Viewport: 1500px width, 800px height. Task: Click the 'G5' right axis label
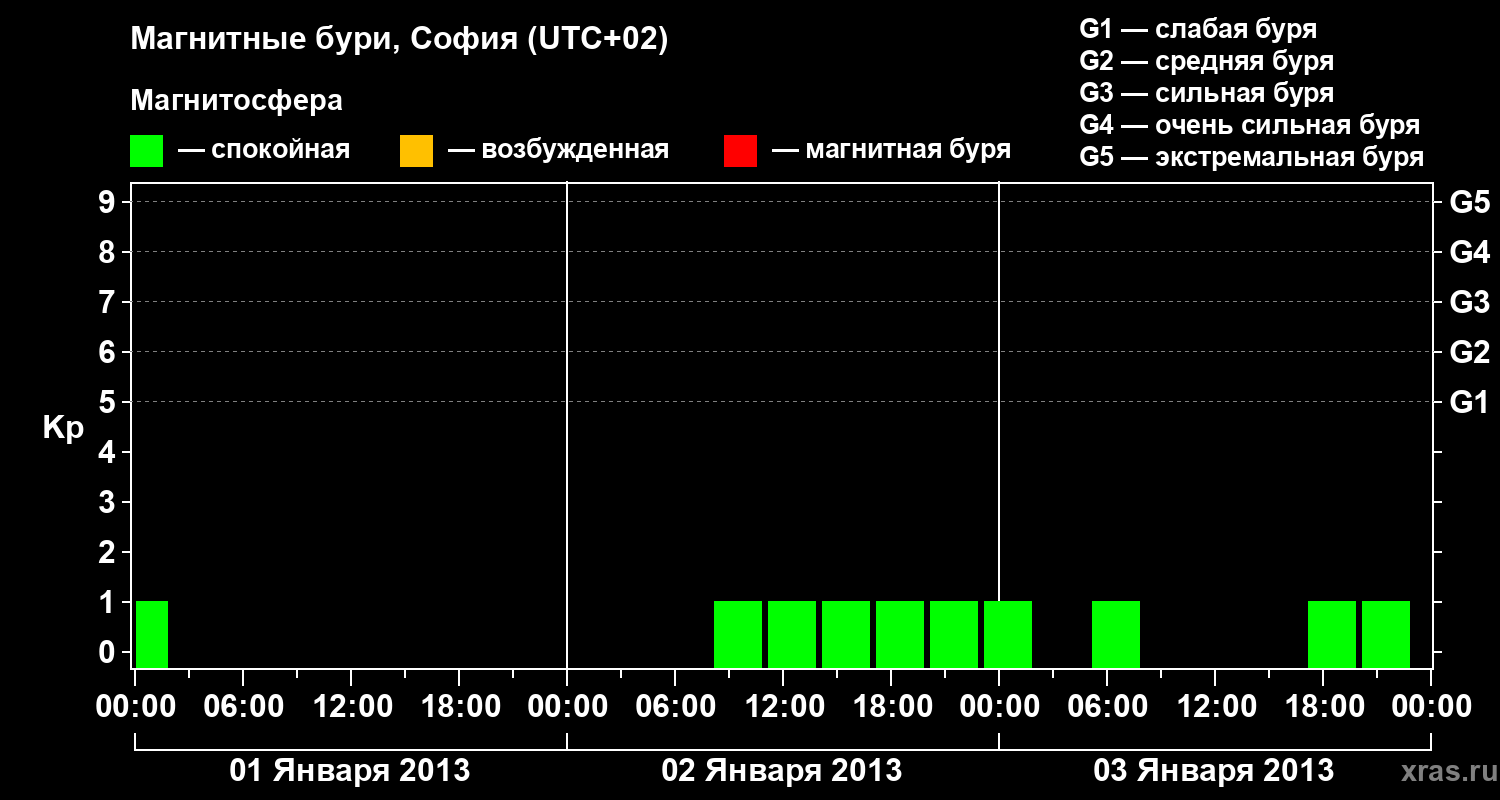(1470, 202)
